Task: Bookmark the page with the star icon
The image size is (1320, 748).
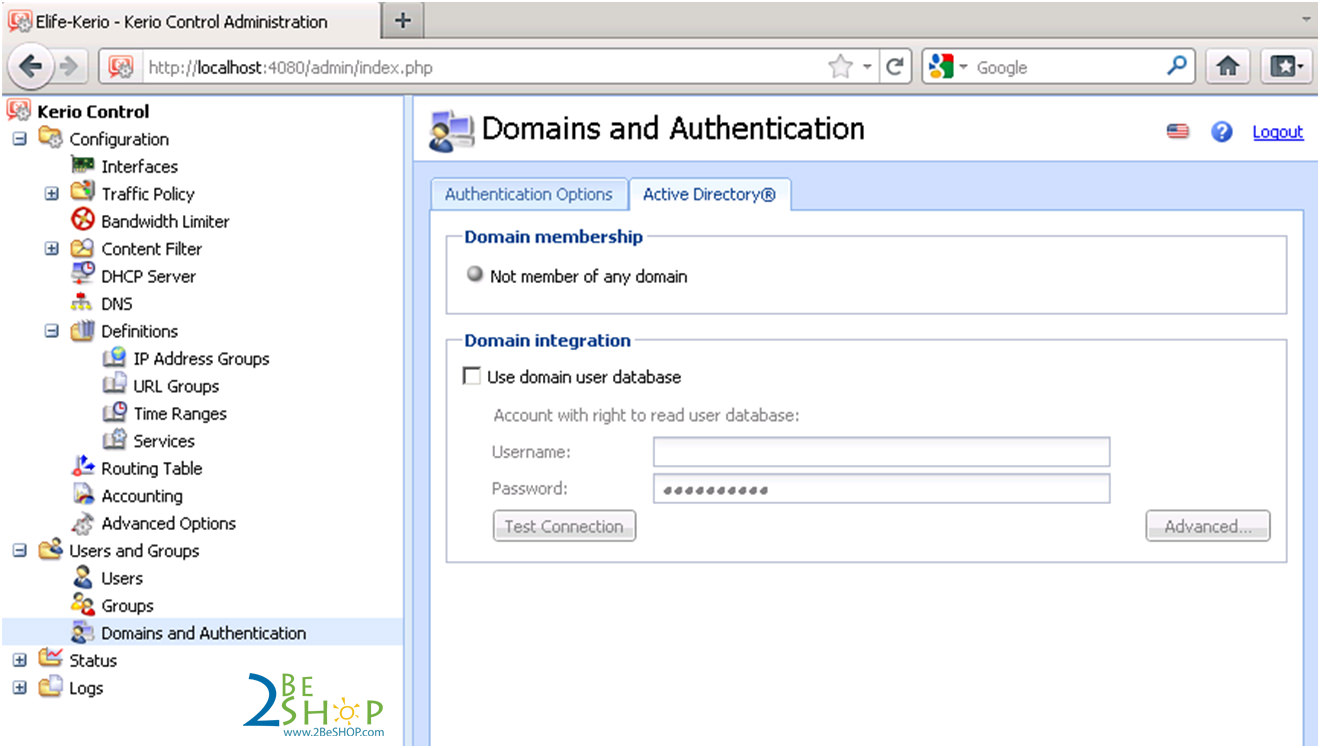Action: point(841,67)
